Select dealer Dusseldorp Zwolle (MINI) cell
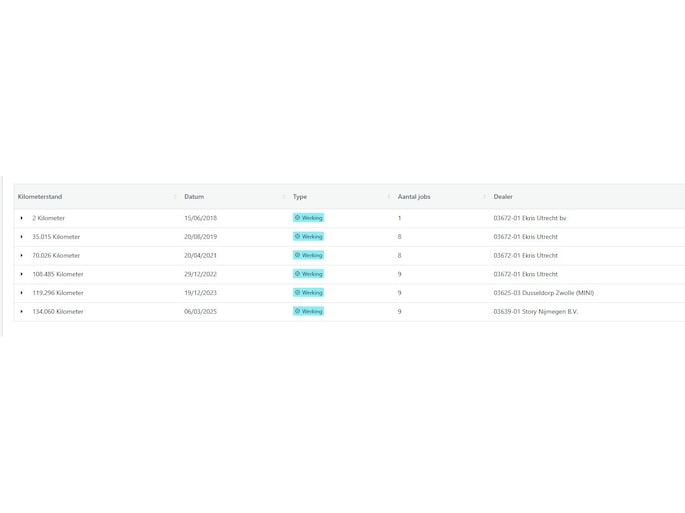This screenshot has height=513, width=685. [543, 293]
